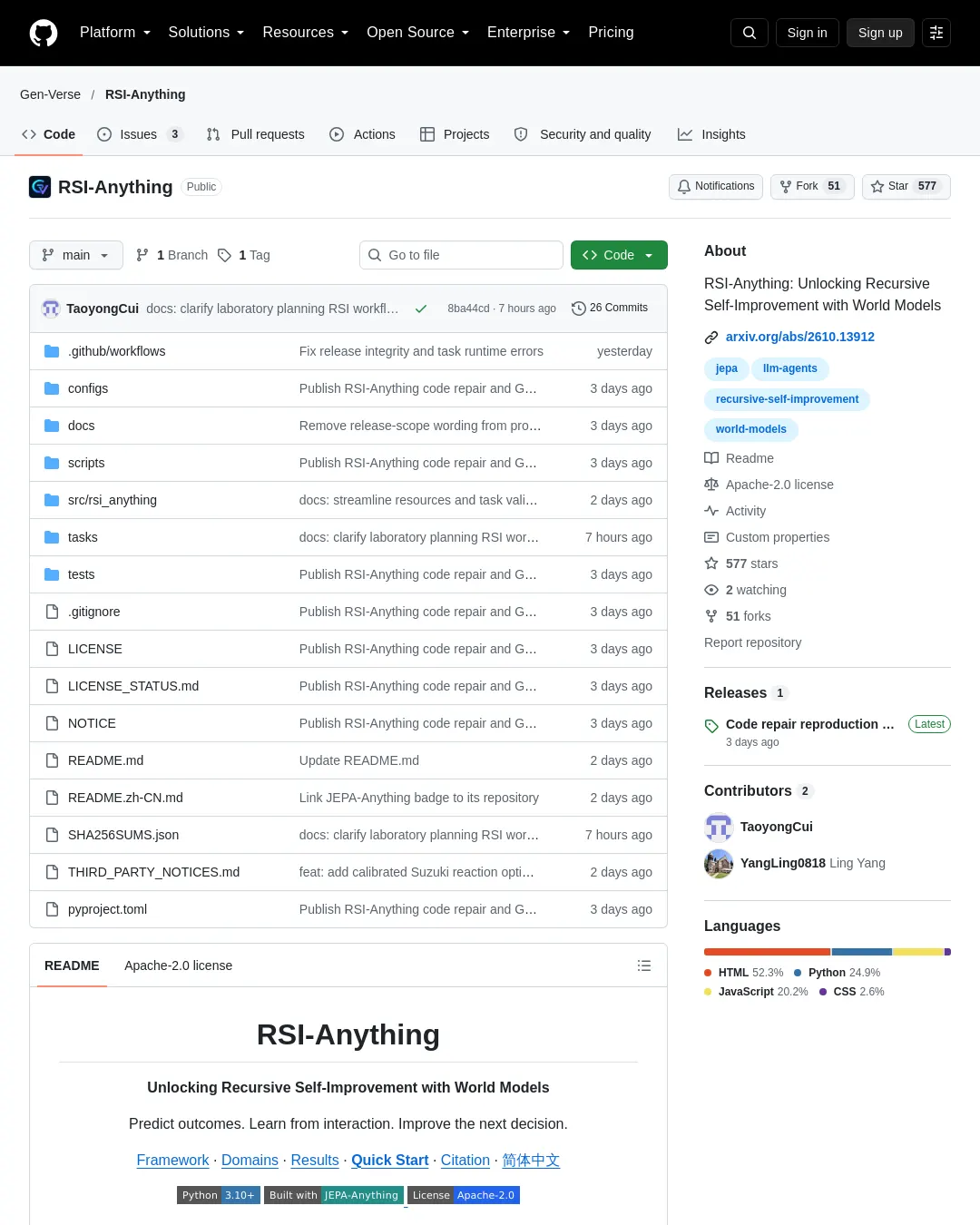The height and width of the screenshot is (1225, 980).
Task: Click the orange HTML segment of languages bar
Action: point(768,952)
